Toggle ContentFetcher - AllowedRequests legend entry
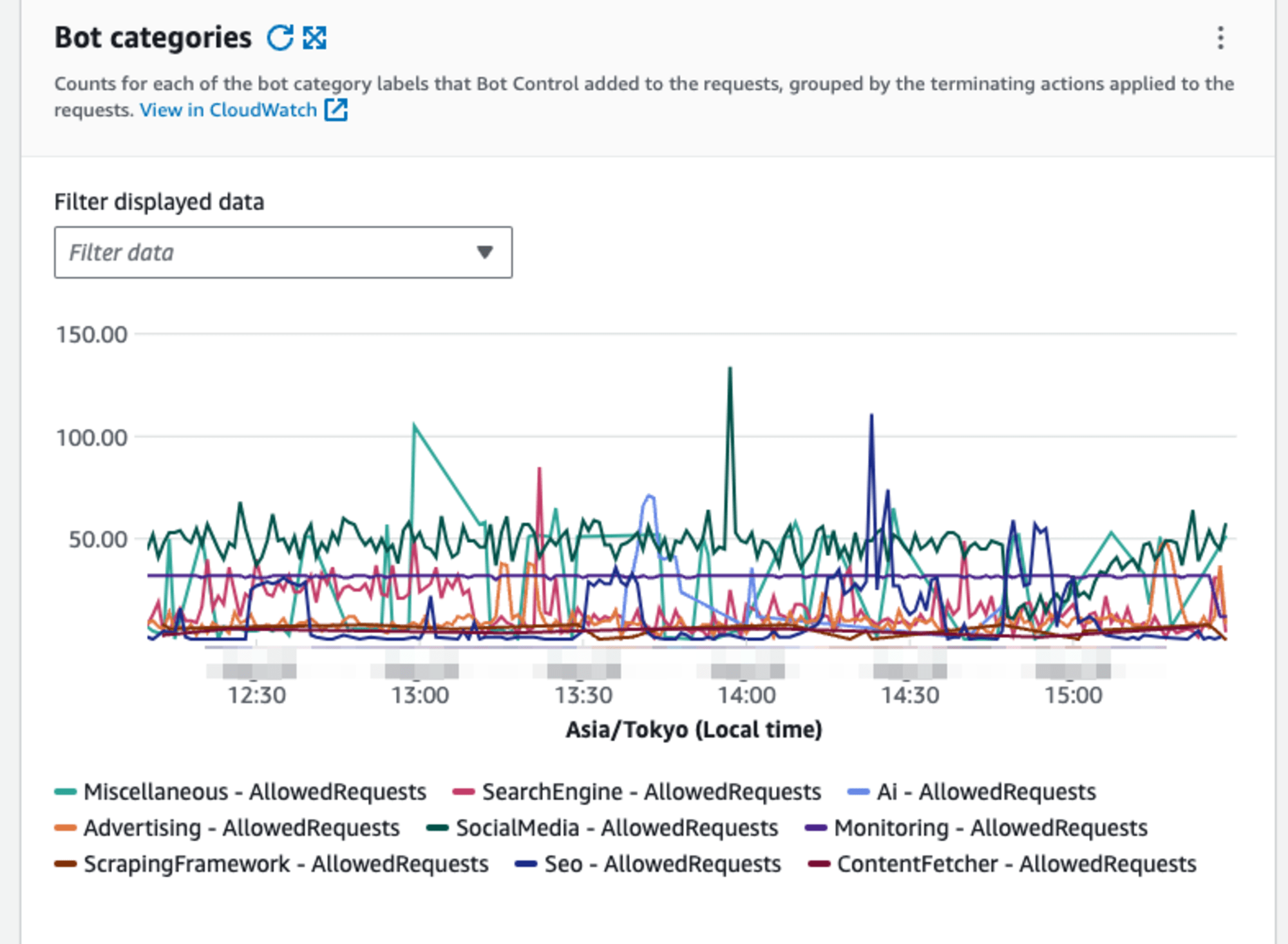Screen dimensions: 1288x944 pyautogui.click(x=1002, y=864)
